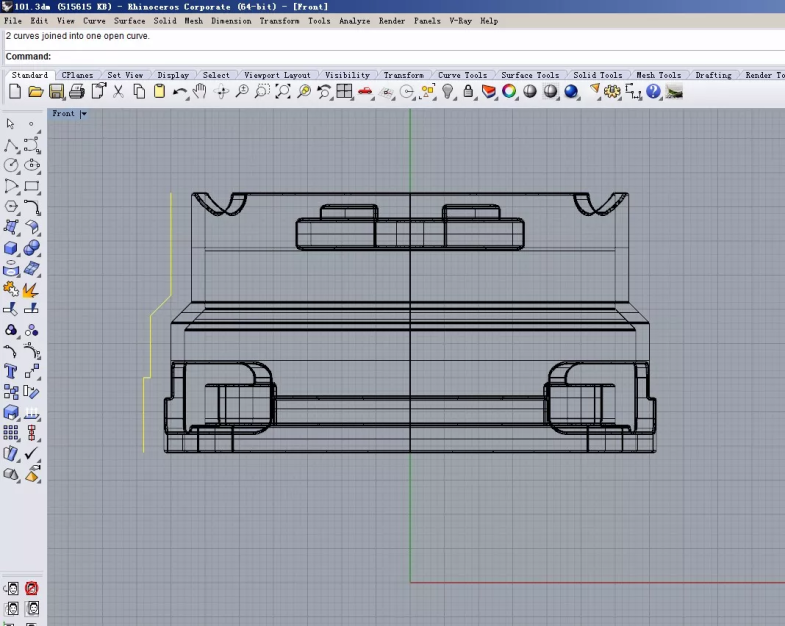Toggle the shaded viewport sphere icon

530,92
